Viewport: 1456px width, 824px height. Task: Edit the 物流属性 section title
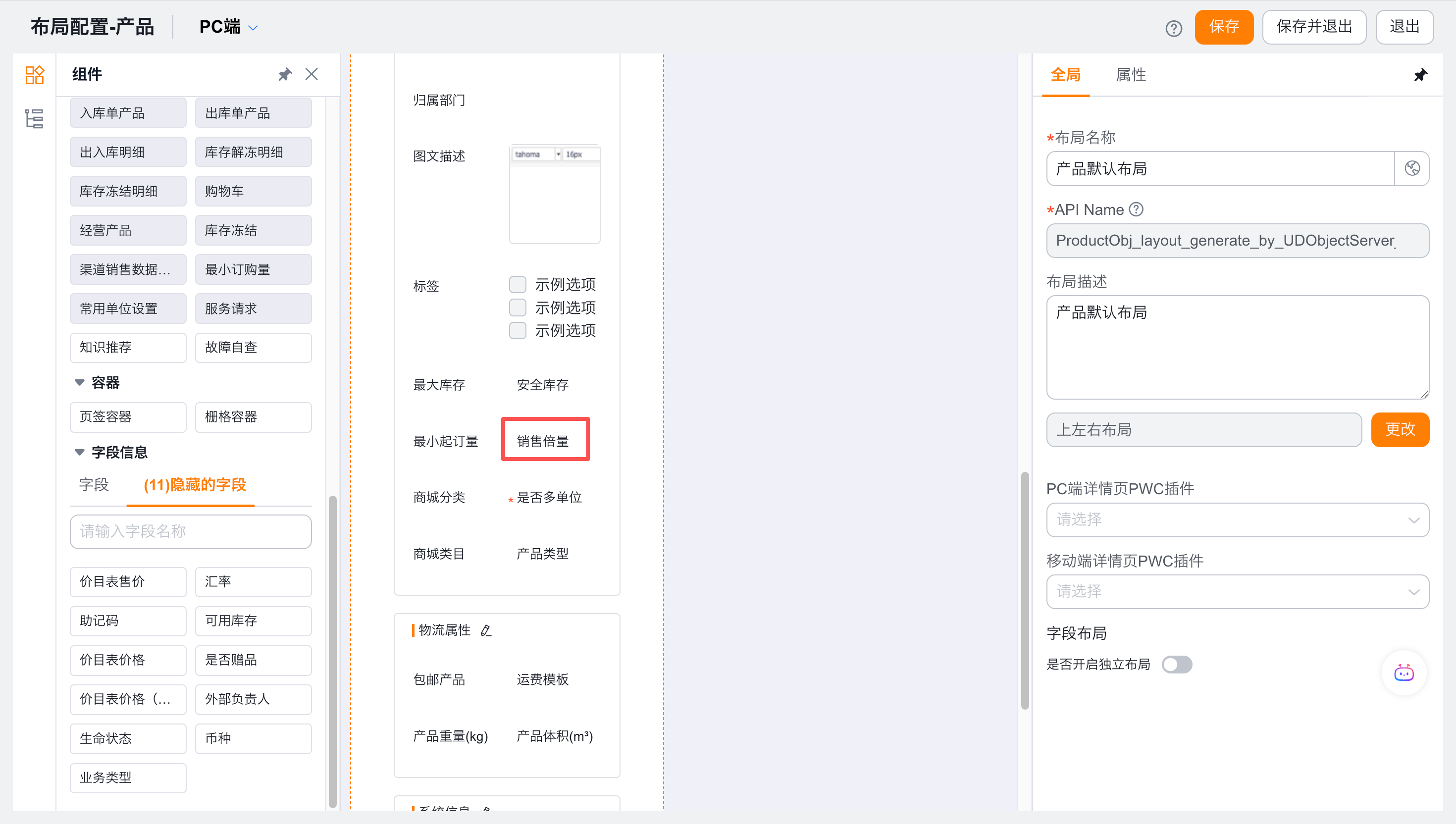(486, 630)
